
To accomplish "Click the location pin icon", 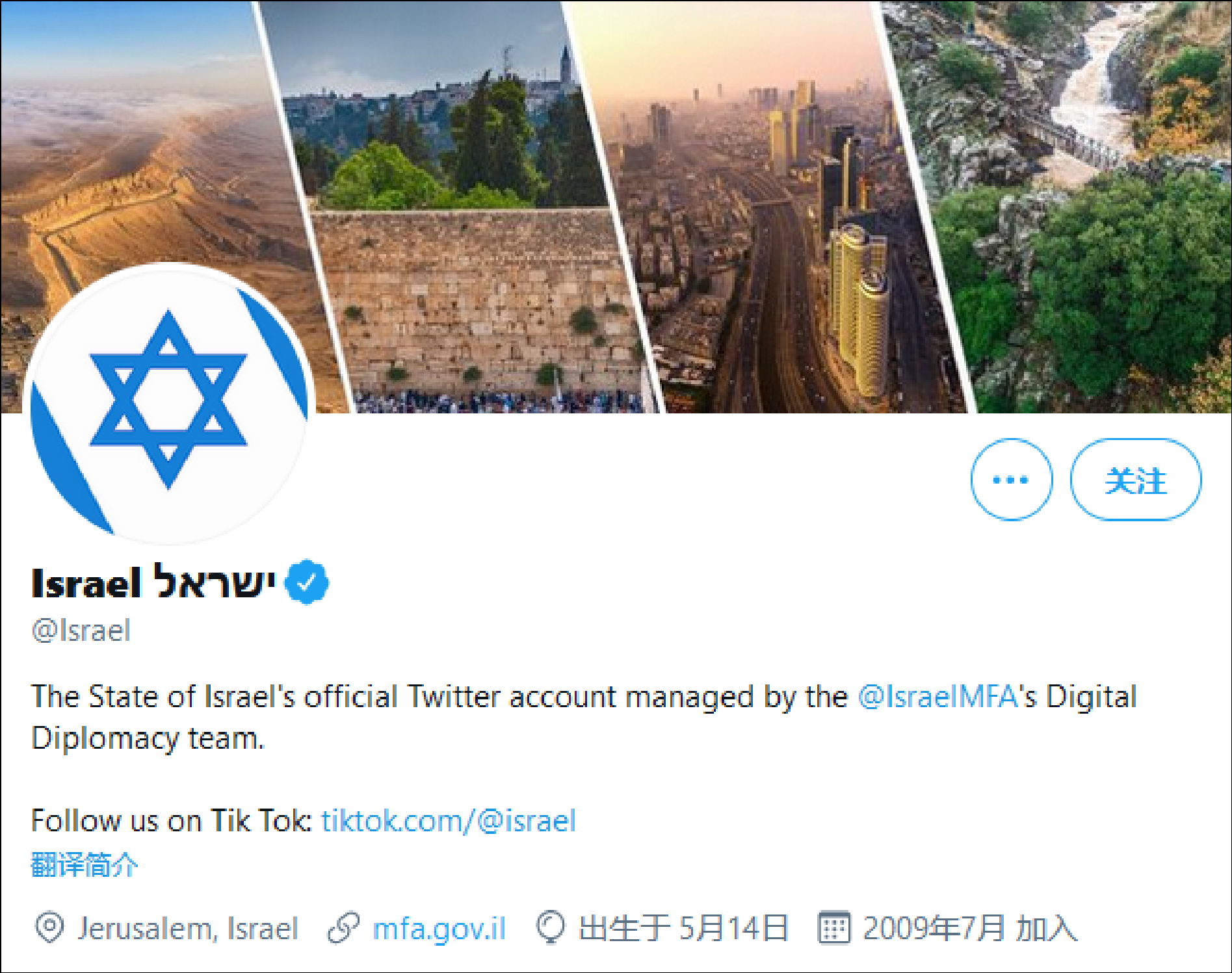I will [x=49, y=928].
